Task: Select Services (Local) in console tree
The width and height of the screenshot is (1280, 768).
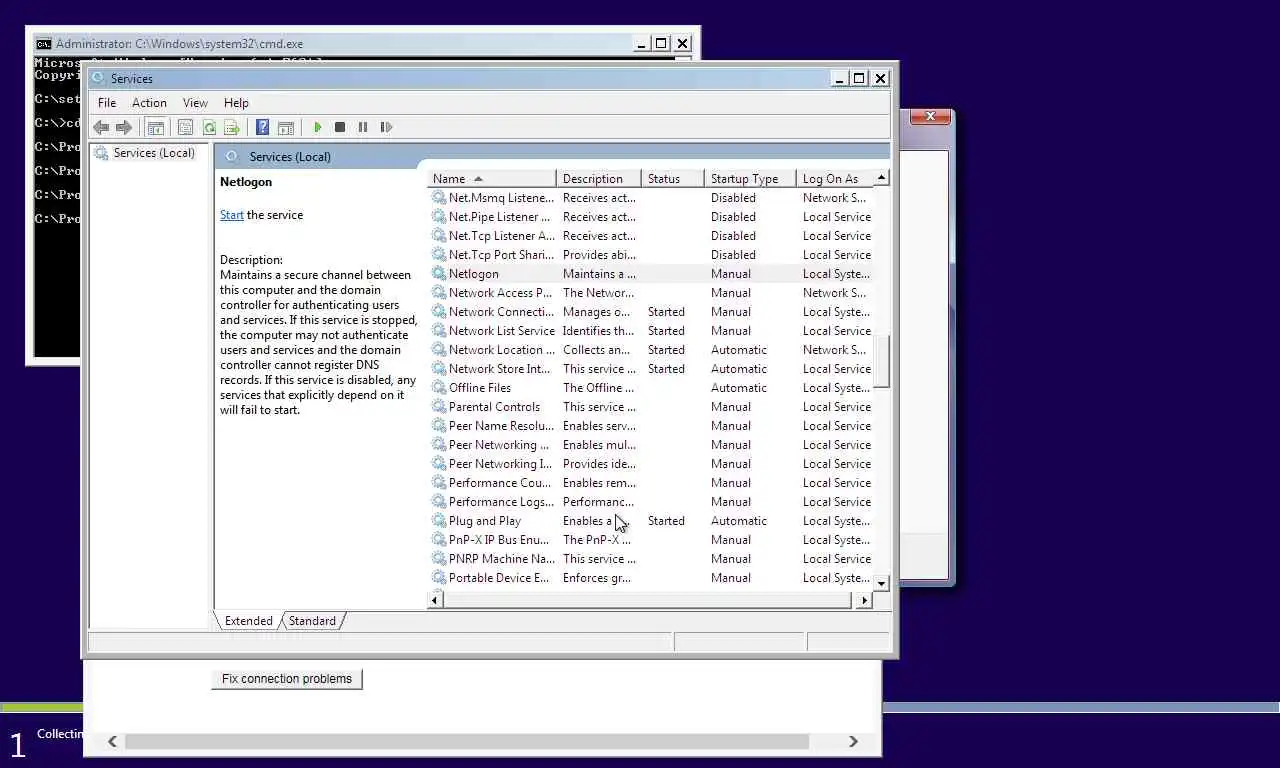Action: pos(154,153)
